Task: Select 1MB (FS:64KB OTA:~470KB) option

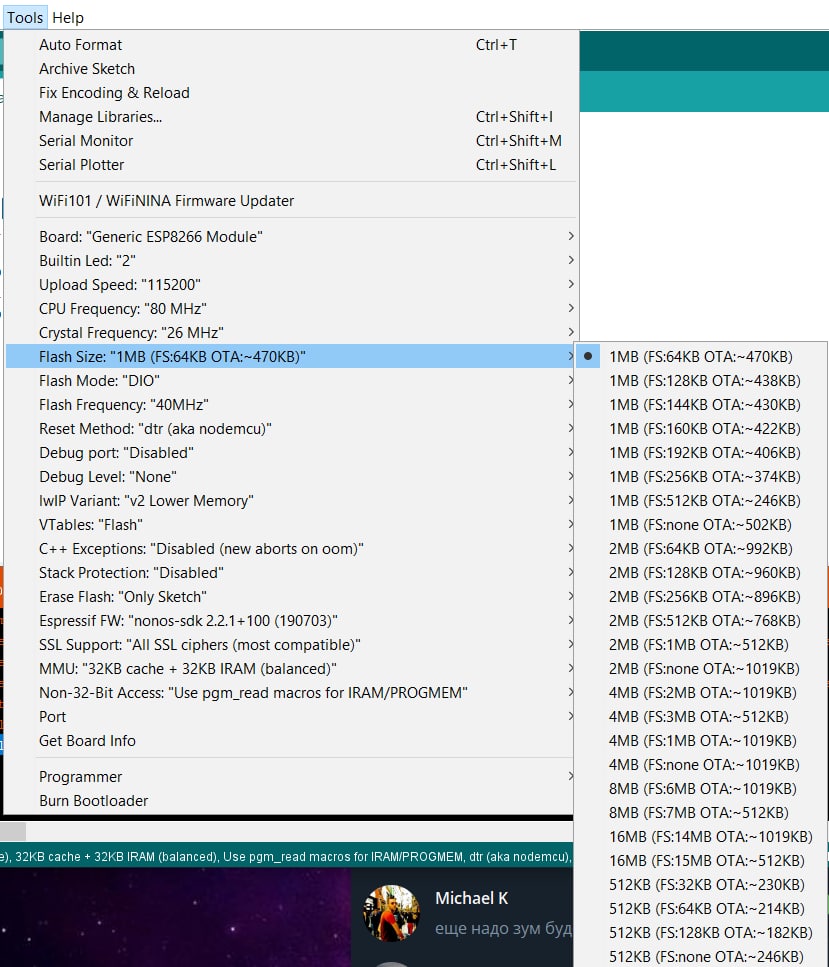Action: [701, 356]
